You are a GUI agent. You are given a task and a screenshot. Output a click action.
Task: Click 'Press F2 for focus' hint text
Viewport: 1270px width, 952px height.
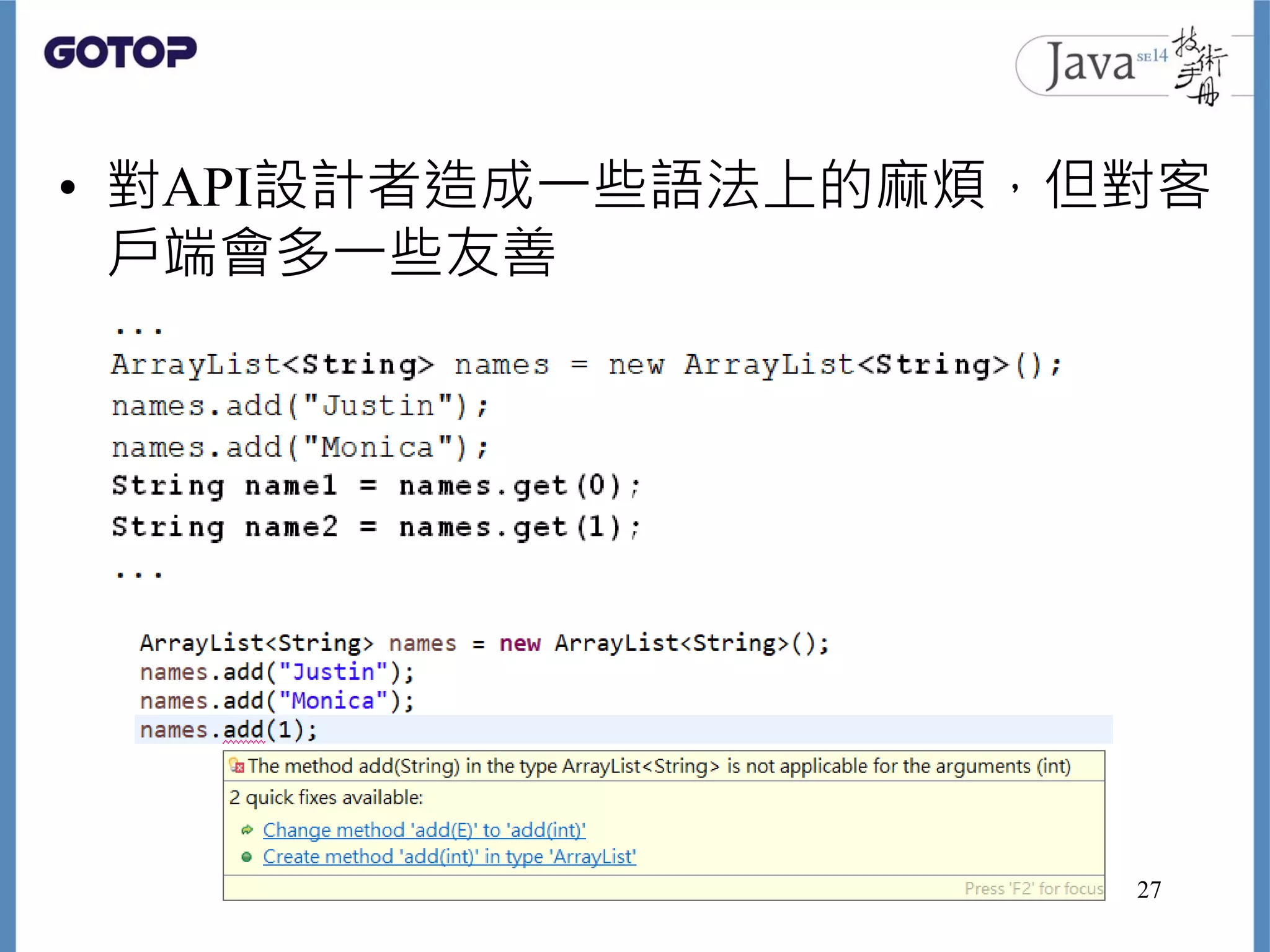[x=1034, y=888]
